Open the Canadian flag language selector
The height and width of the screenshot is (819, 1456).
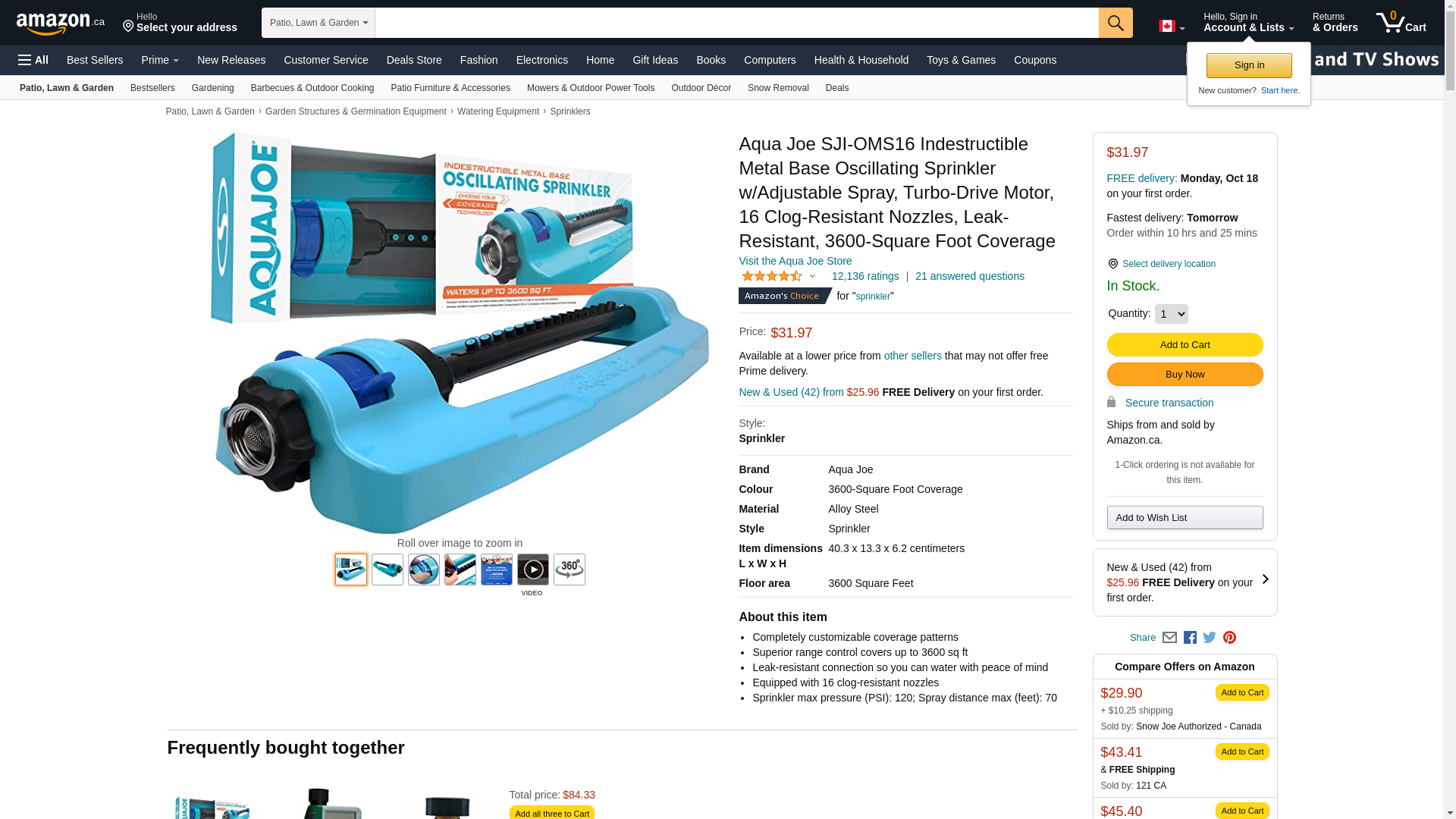tap(1172, 27)
